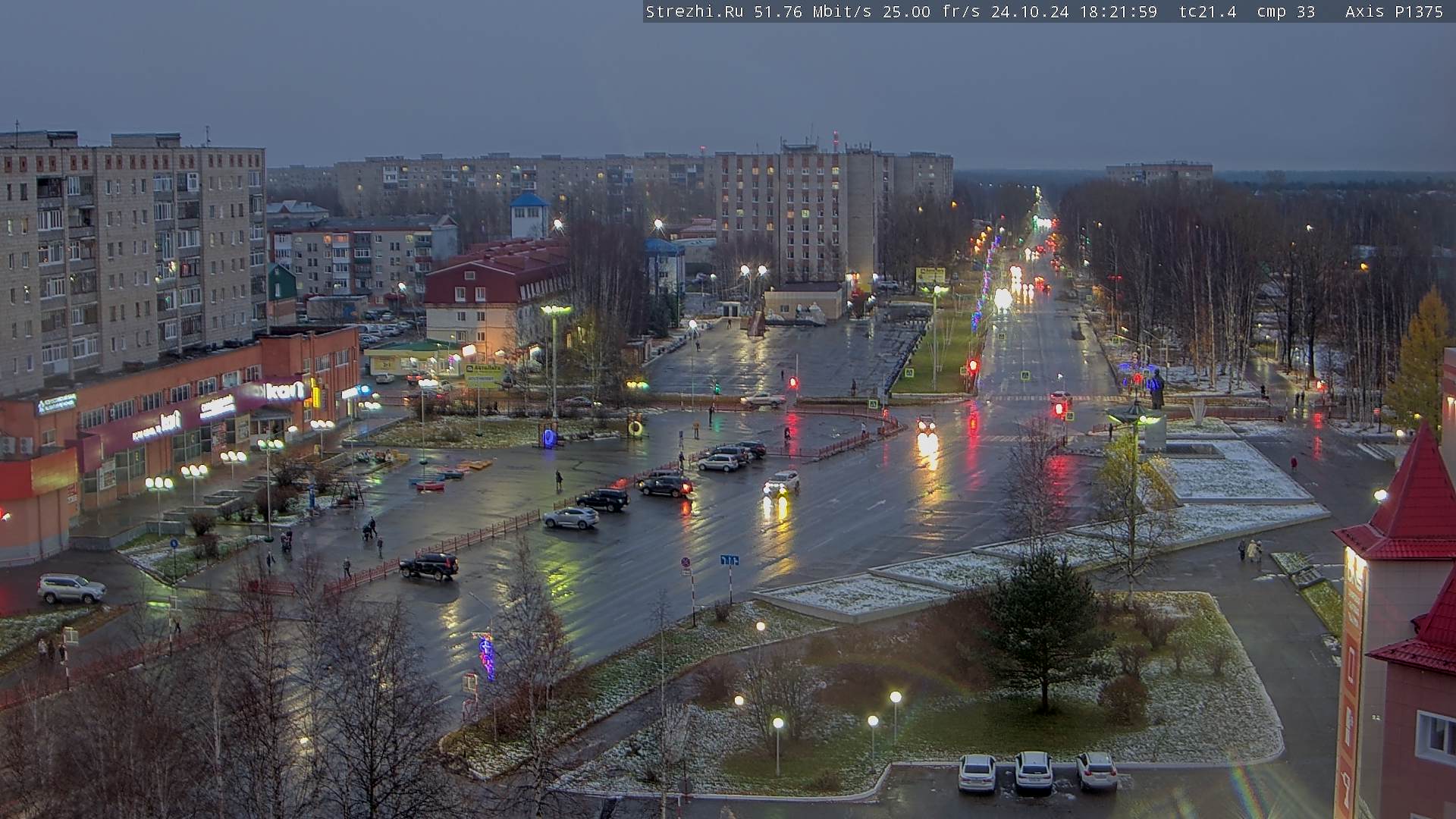Select the Axis P1375 camera model label
The width and height of the screenshot is (1456, 819).
[1394, 12]
